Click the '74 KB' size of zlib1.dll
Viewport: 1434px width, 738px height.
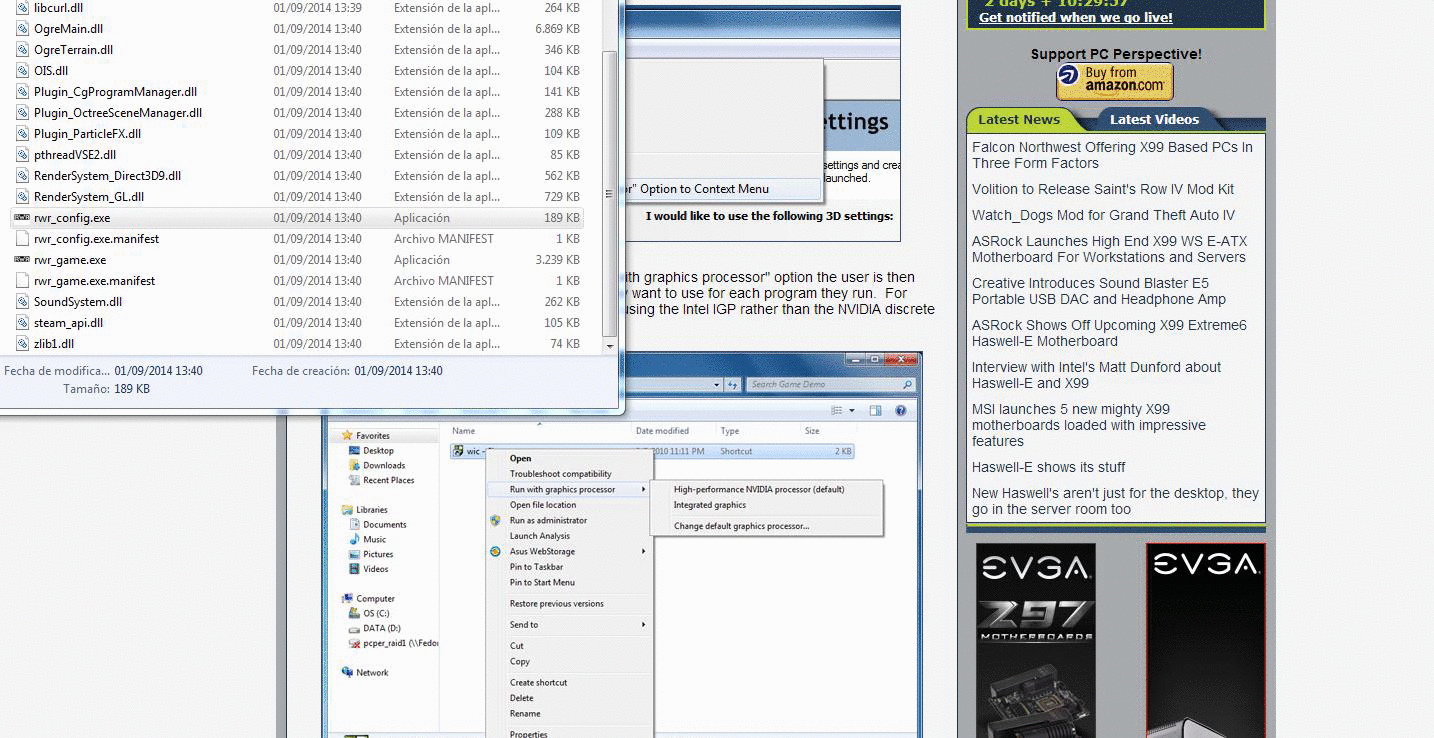[563, 344]
